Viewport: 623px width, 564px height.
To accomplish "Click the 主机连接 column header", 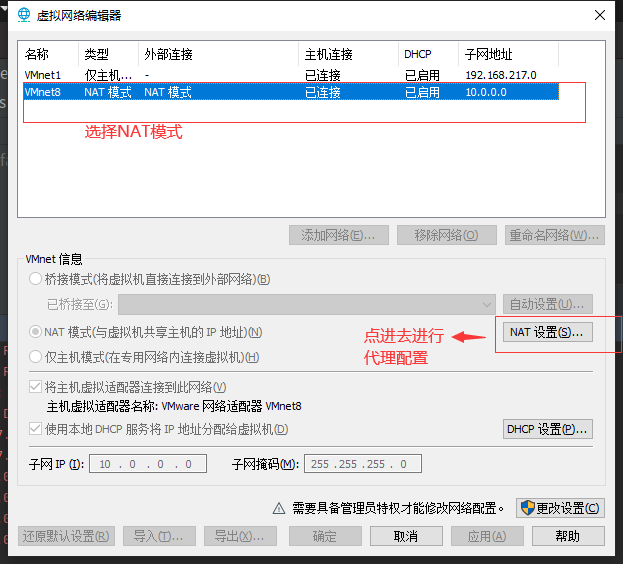I will point(348,54).
